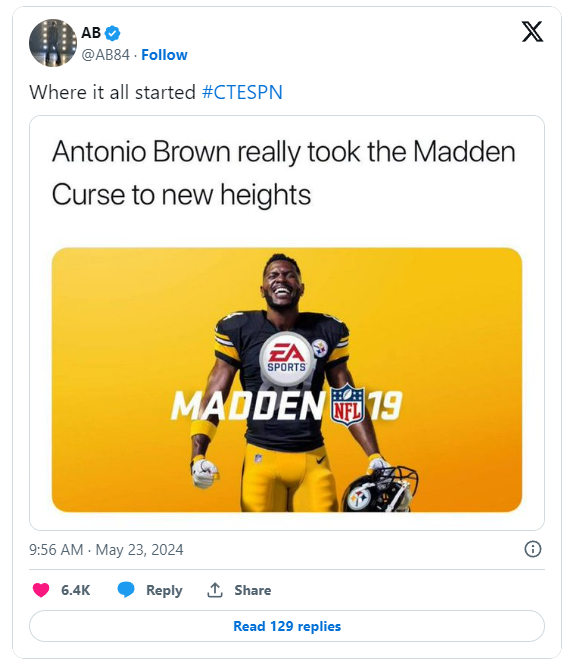The width and height of the screenshot is (570, 670).
Task: Click the NFL shield logo in image
Action: point(348,405)
